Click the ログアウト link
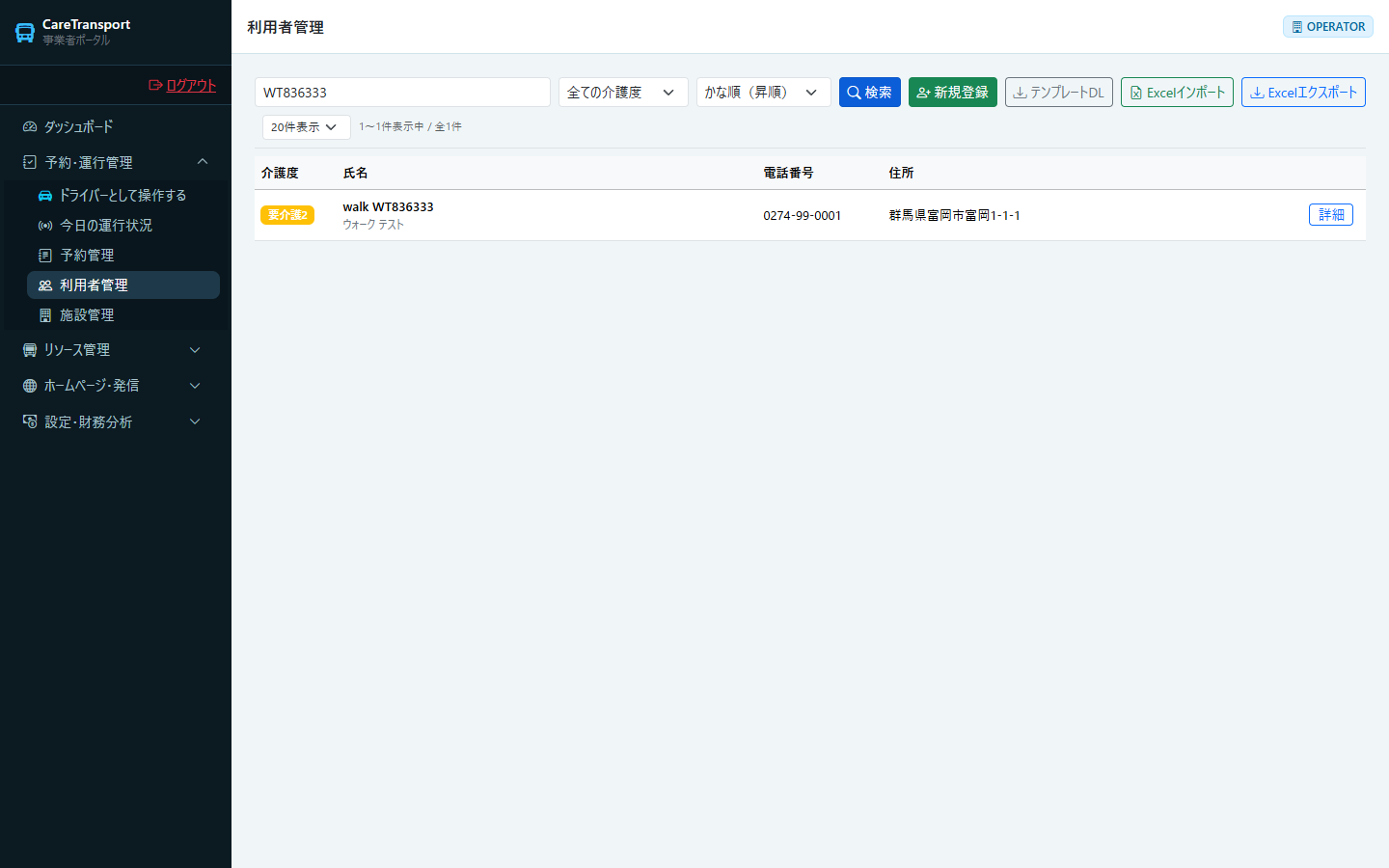The width and height of the screenshot is (1389, 868). tap(182, 85)
